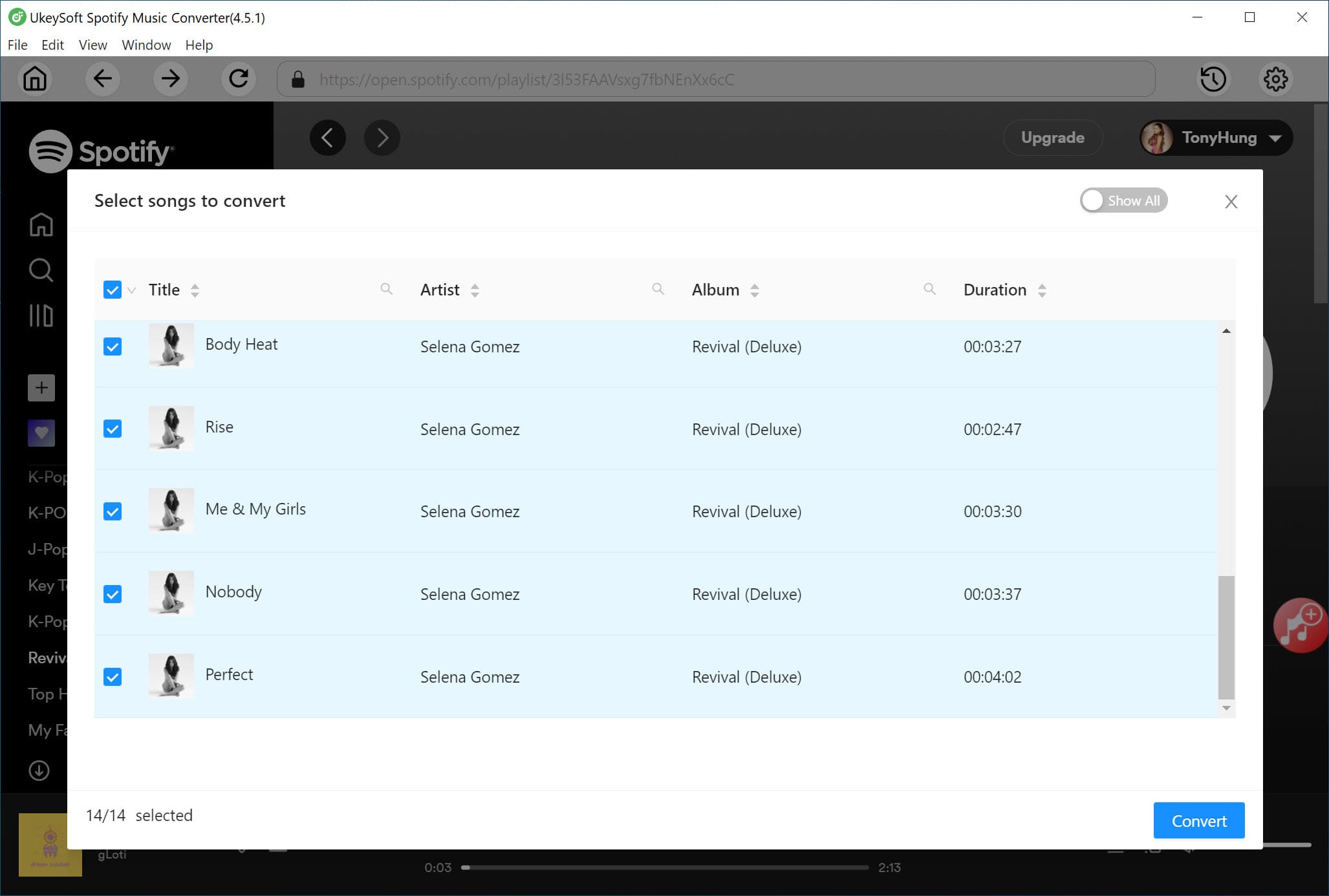Uncheck the Body Heat song checkbox
Screen dimensions: 1329x896
click(x=113, y=347)
